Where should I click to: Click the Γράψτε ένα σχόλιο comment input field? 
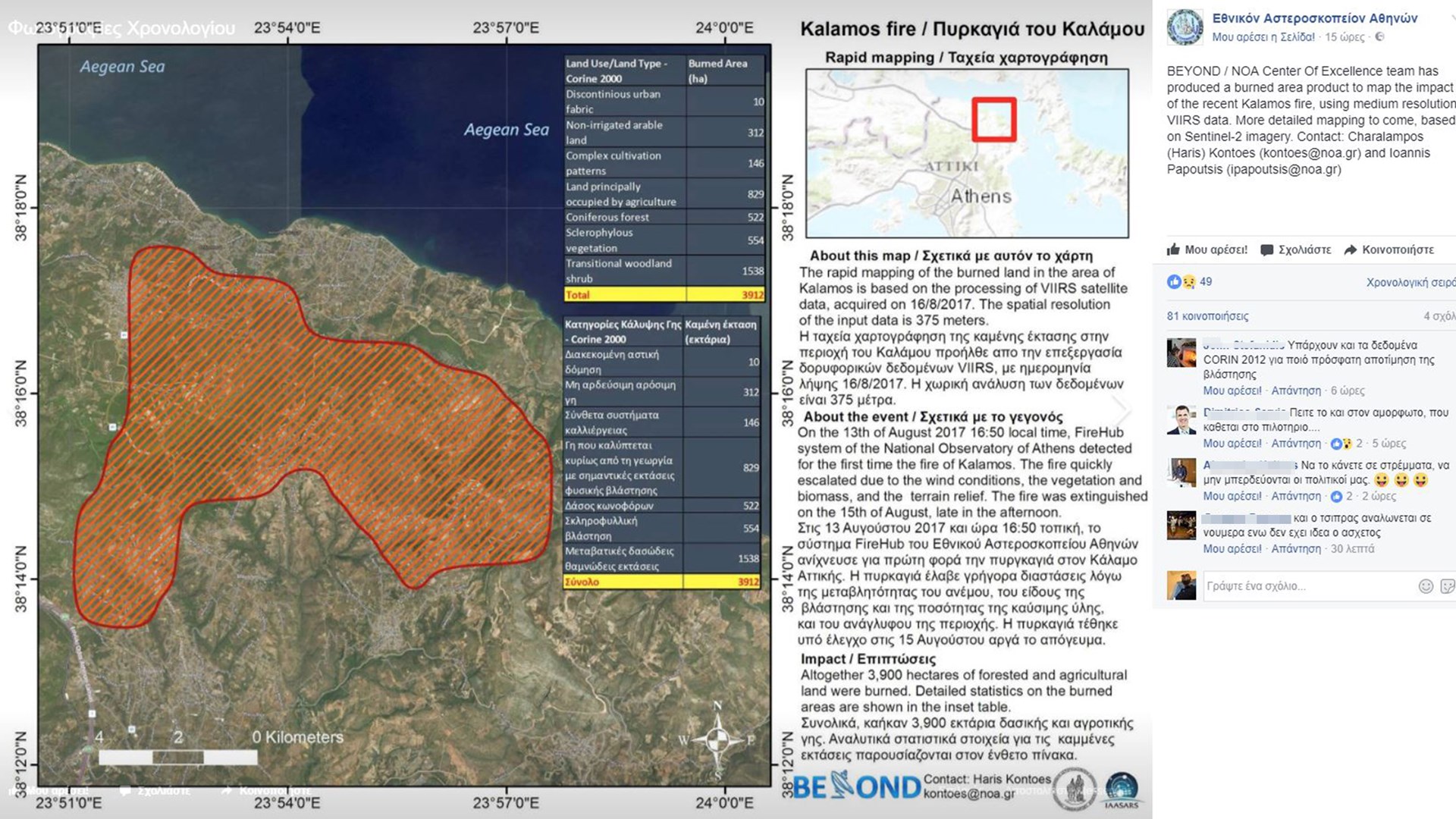(1289, 586)
